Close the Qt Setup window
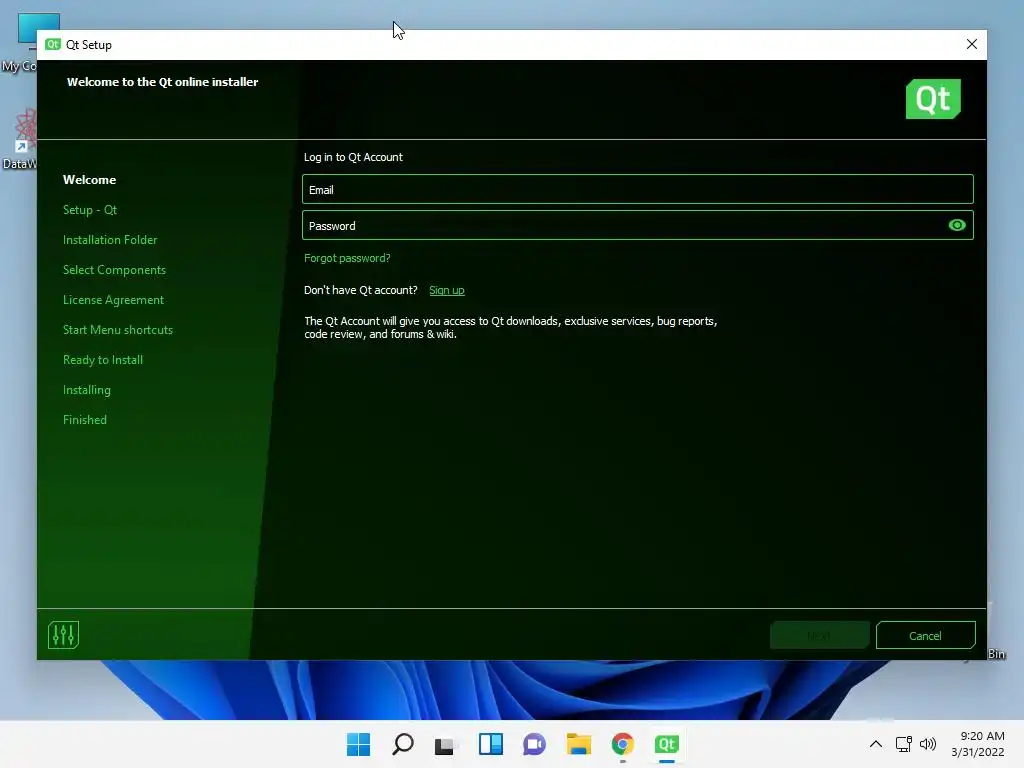Viewport: 1024px width, 768px height. (972, 44)
